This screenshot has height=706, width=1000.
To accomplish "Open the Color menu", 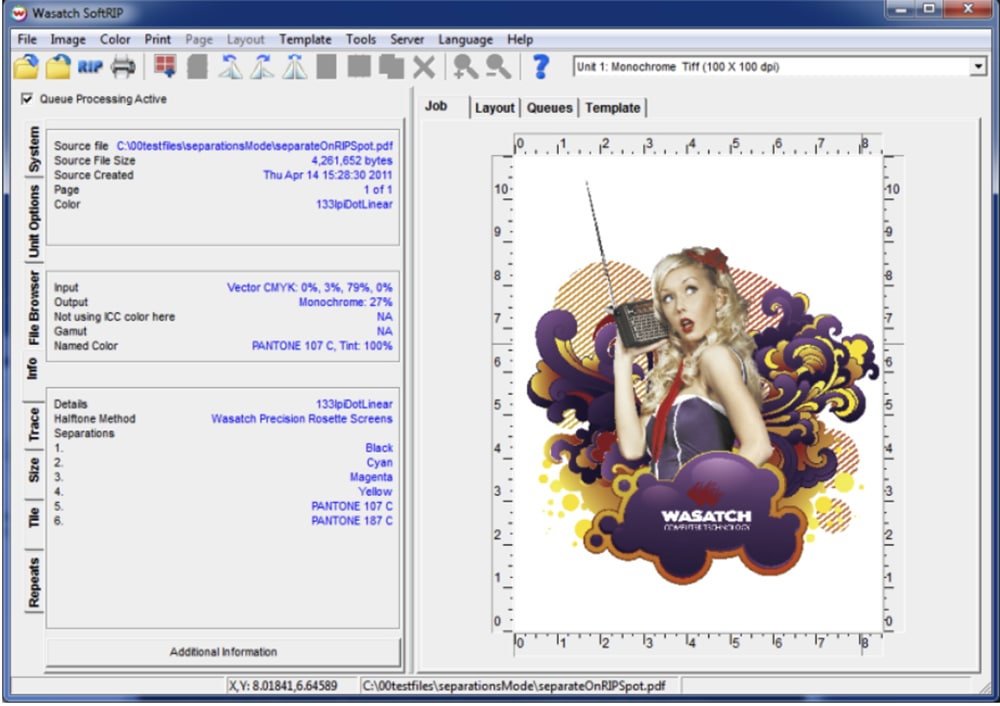I will click(x=115, y=39).
